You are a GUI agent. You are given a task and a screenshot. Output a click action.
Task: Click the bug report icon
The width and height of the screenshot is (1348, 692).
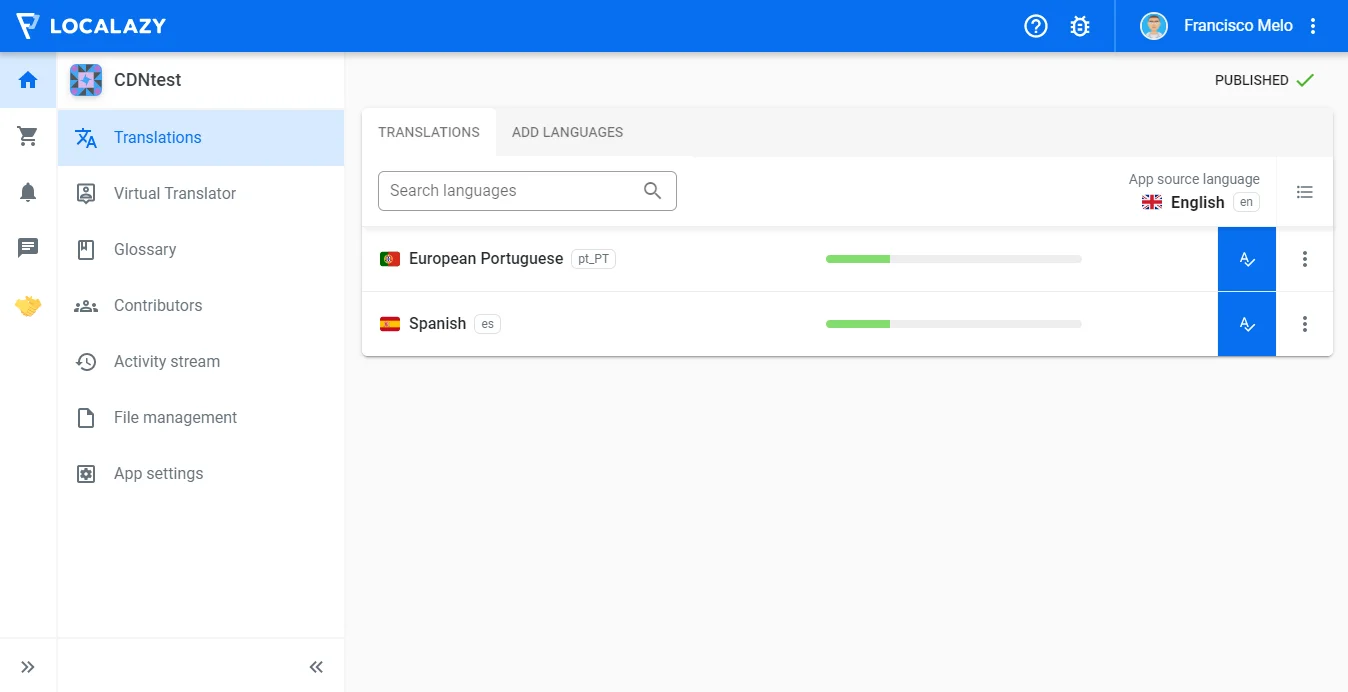1080,26
